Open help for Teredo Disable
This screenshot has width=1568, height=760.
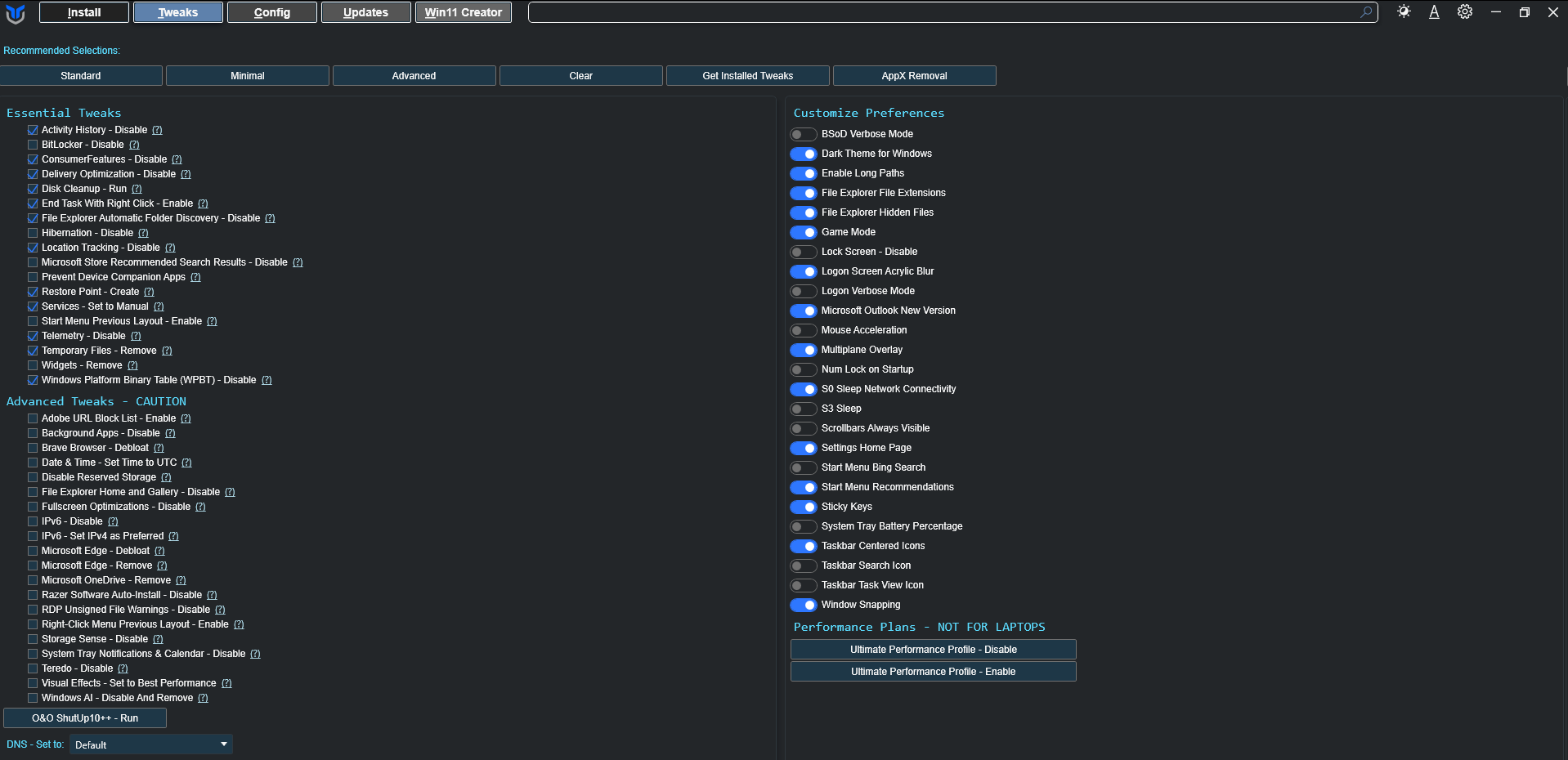point(123,668)
